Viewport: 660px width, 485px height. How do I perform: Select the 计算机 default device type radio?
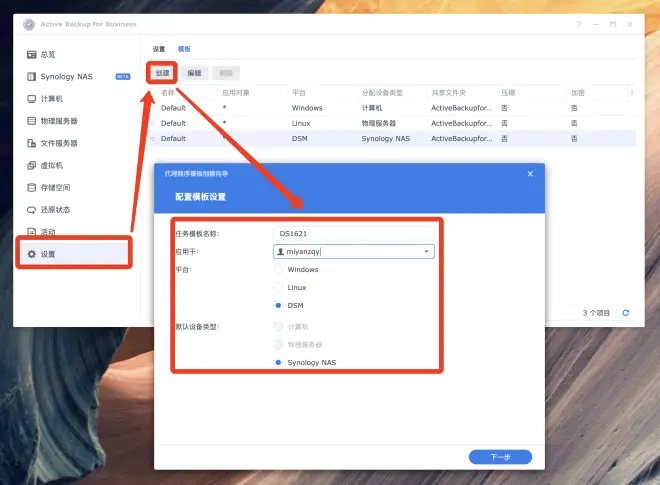(x=278, y=327)
